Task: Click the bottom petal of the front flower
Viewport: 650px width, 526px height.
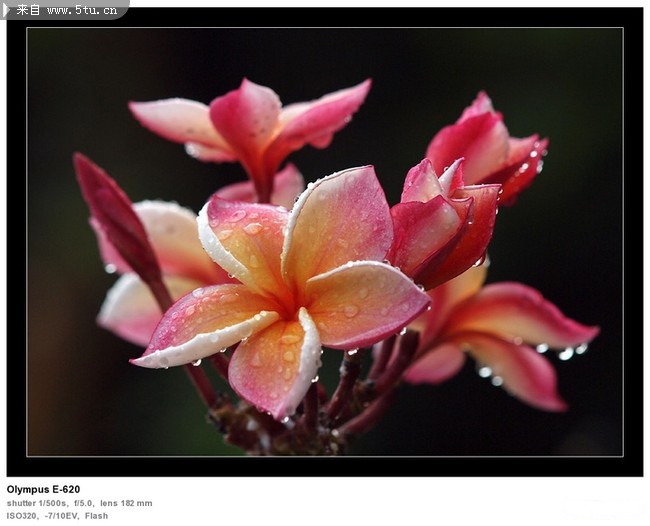Action: (275, 365)
